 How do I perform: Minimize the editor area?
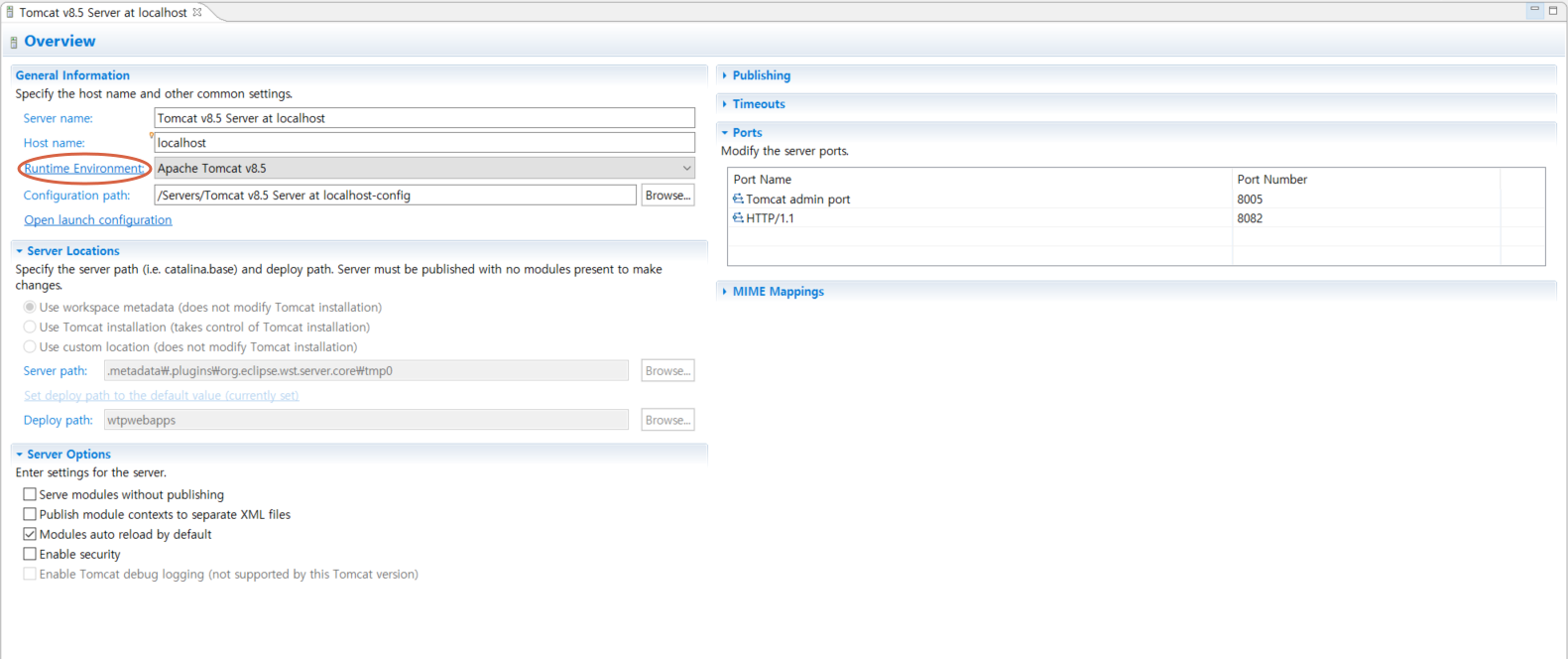[1534, 10]
